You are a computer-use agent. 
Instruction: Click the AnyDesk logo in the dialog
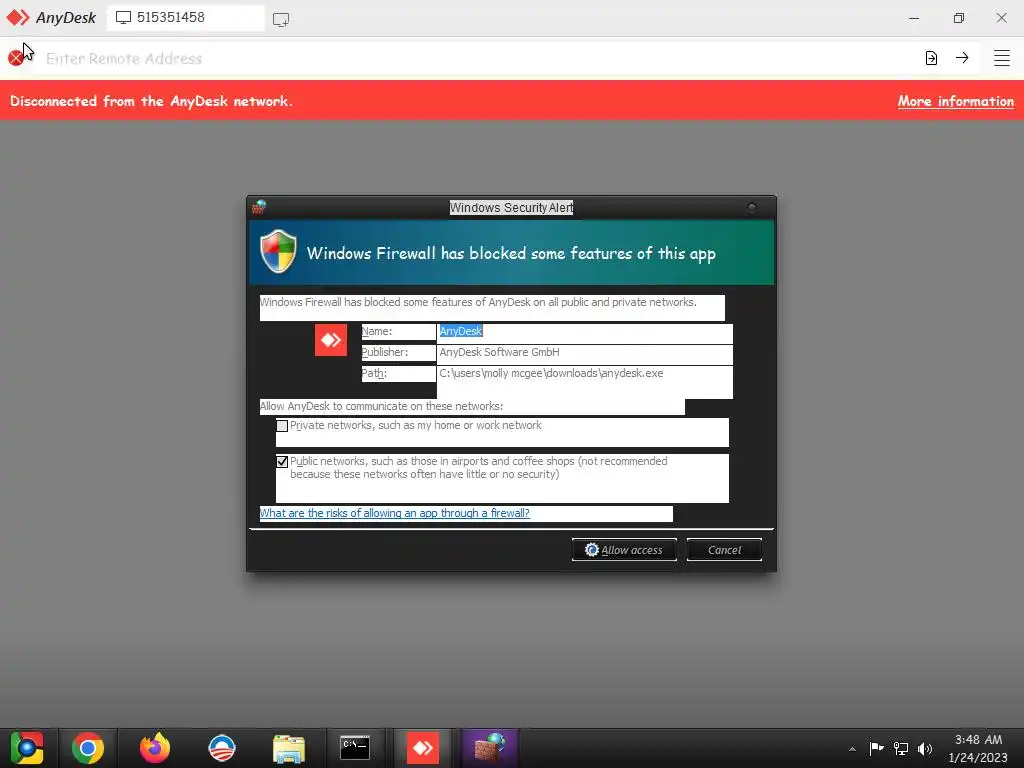click(x=331, y=340)
